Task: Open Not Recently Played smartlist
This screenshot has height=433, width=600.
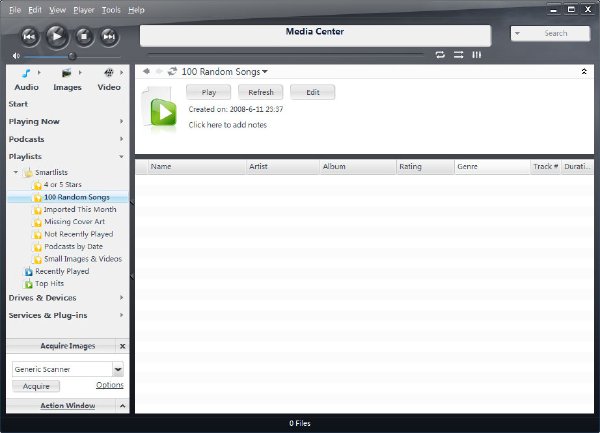Action: pyautogui.click(x=78, y=234)
